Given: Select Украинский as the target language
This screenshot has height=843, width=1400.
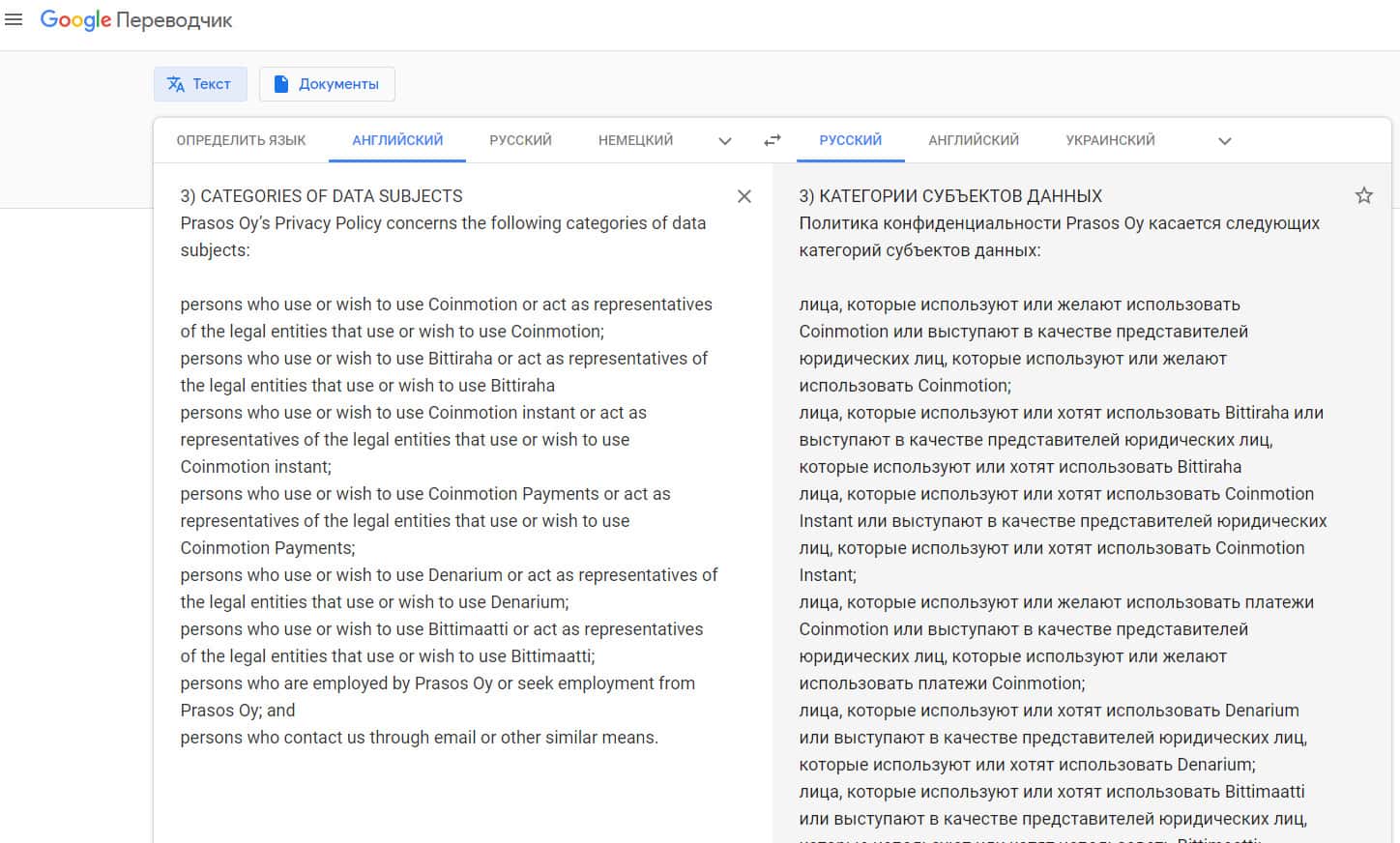Looking at the screenshot, I should pos(1110,140).
